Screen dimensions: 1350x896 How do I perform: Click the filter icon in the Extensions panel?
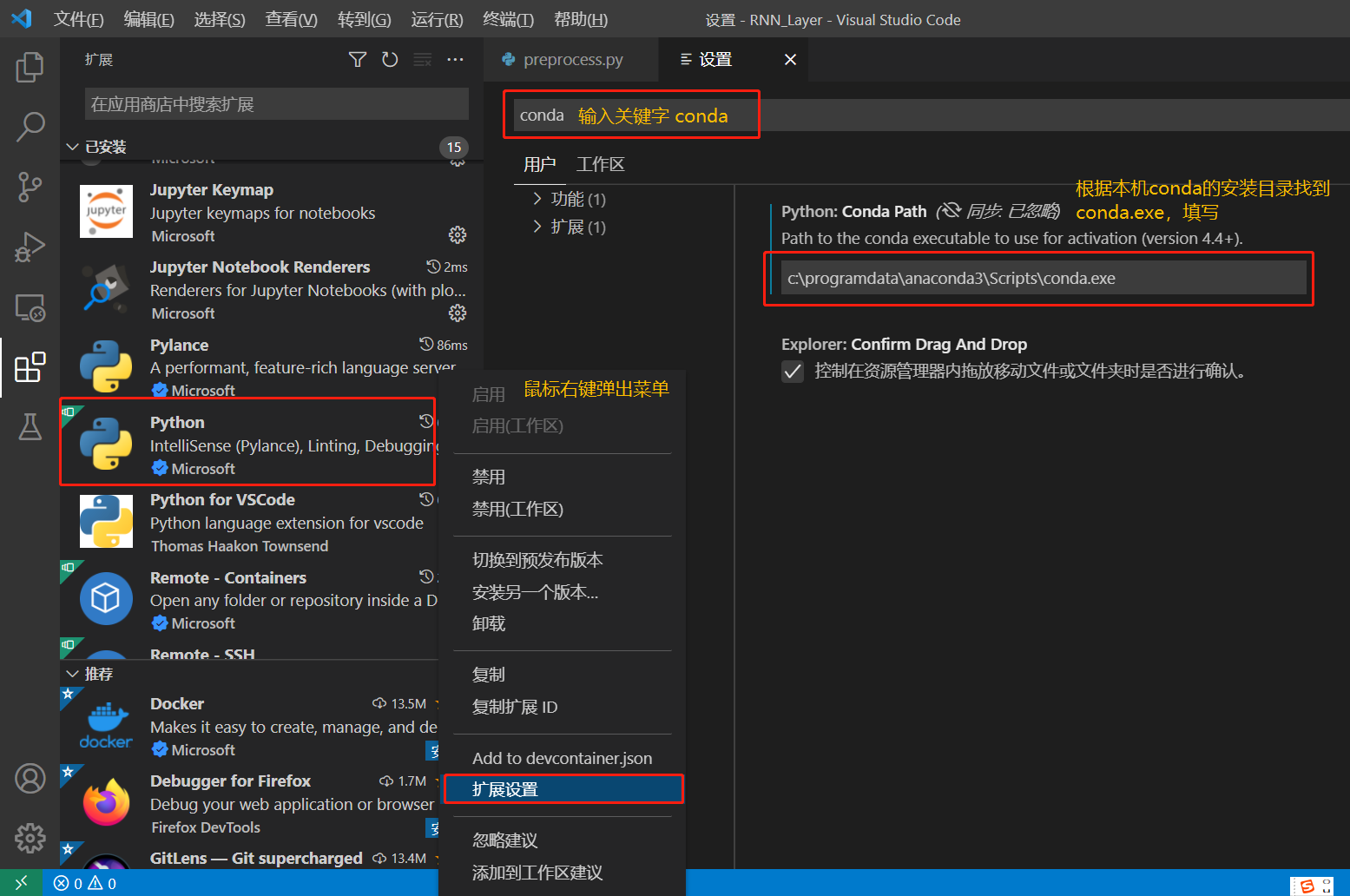tap(357, 59)
